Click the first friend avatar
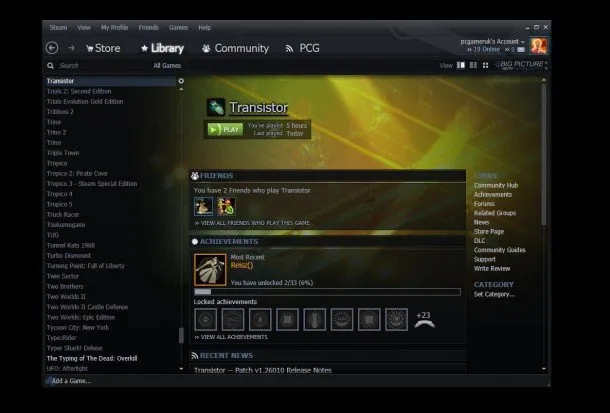Screen dimensions: 610x413 coord(203,206)
